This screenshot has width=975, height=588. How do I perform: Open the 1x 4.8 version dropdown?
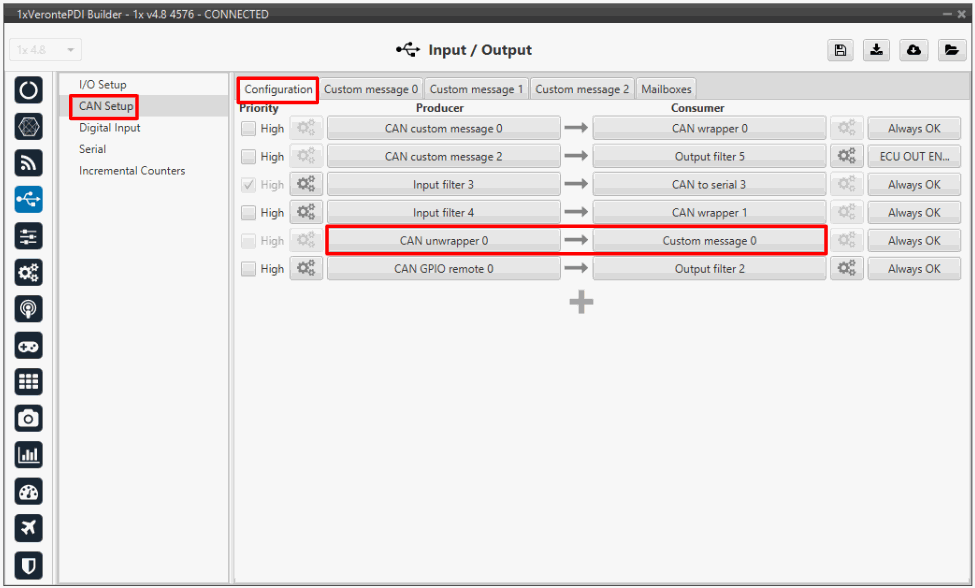click(46, 50)
